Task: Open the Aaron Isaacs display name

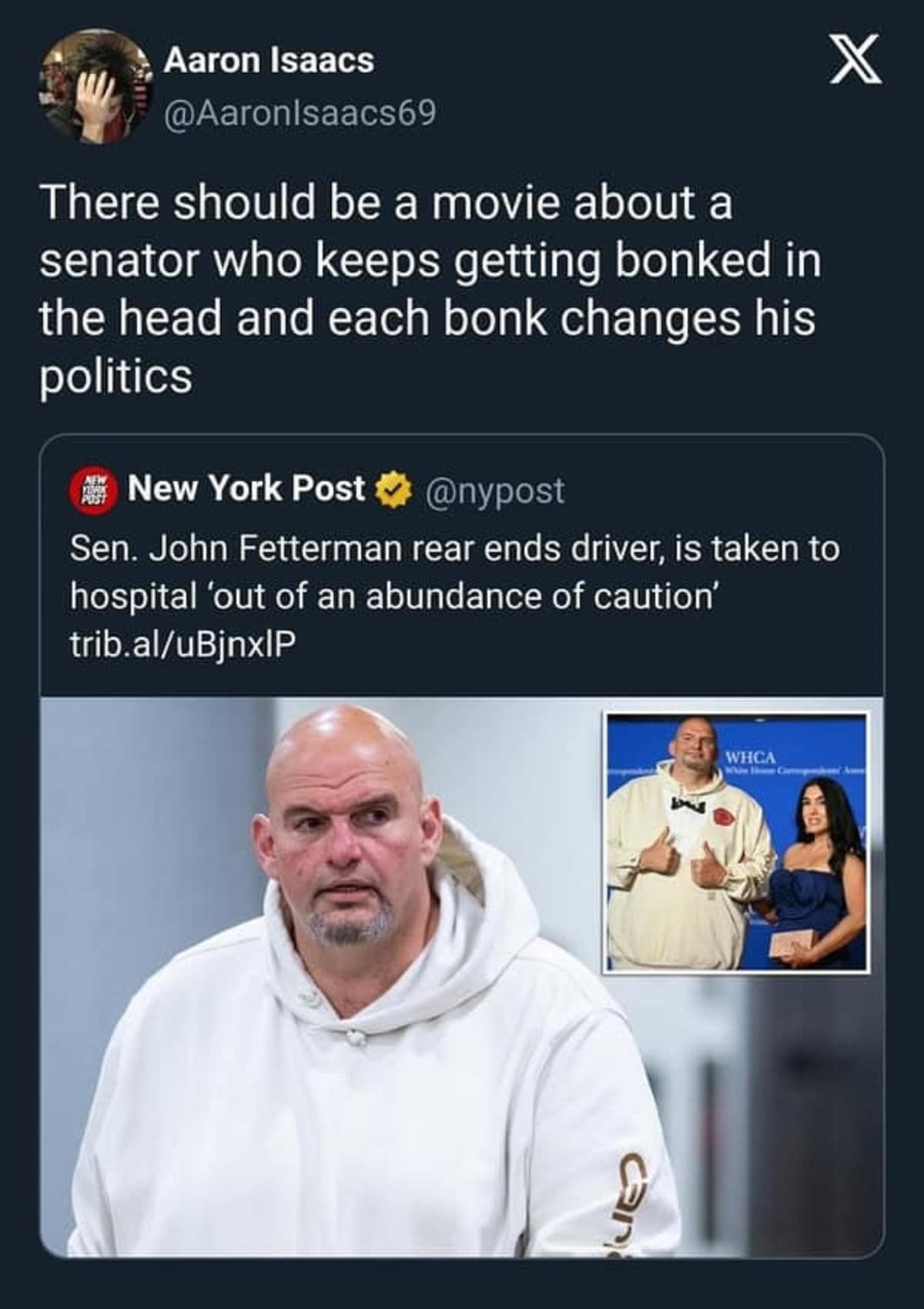Action: coord(269,61)
